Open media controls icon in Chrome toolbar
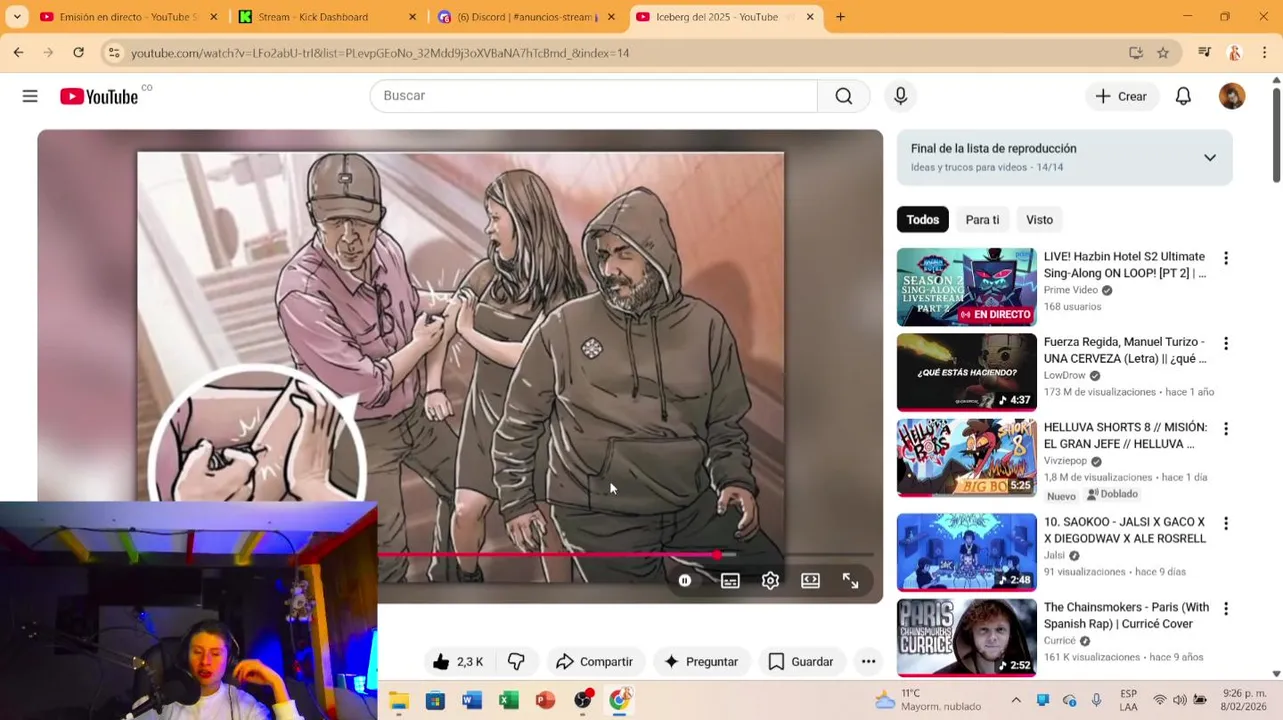 coord(1204,53)
